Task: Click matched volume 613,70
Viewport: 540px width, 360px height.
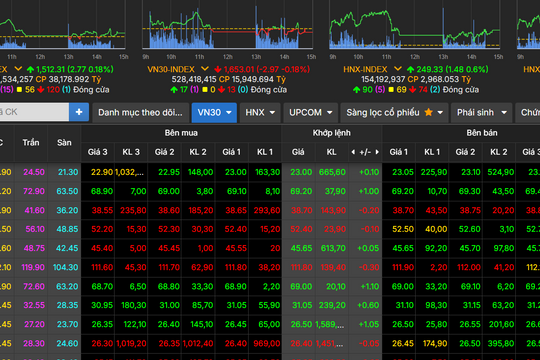Action: [x=332, y=248]
